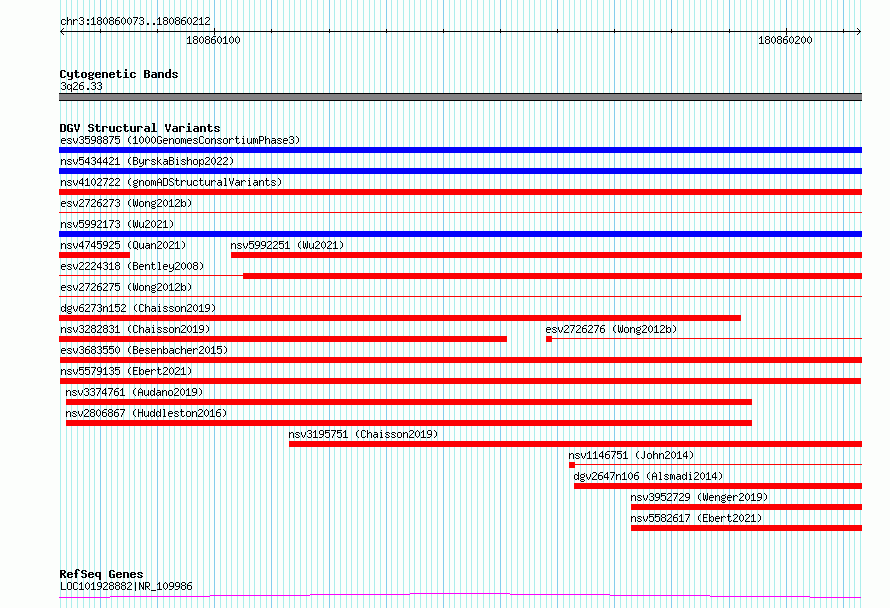Click the magenta LOC101928882 gene line
Screen dimensions: 890x608
tap(460, 596)
